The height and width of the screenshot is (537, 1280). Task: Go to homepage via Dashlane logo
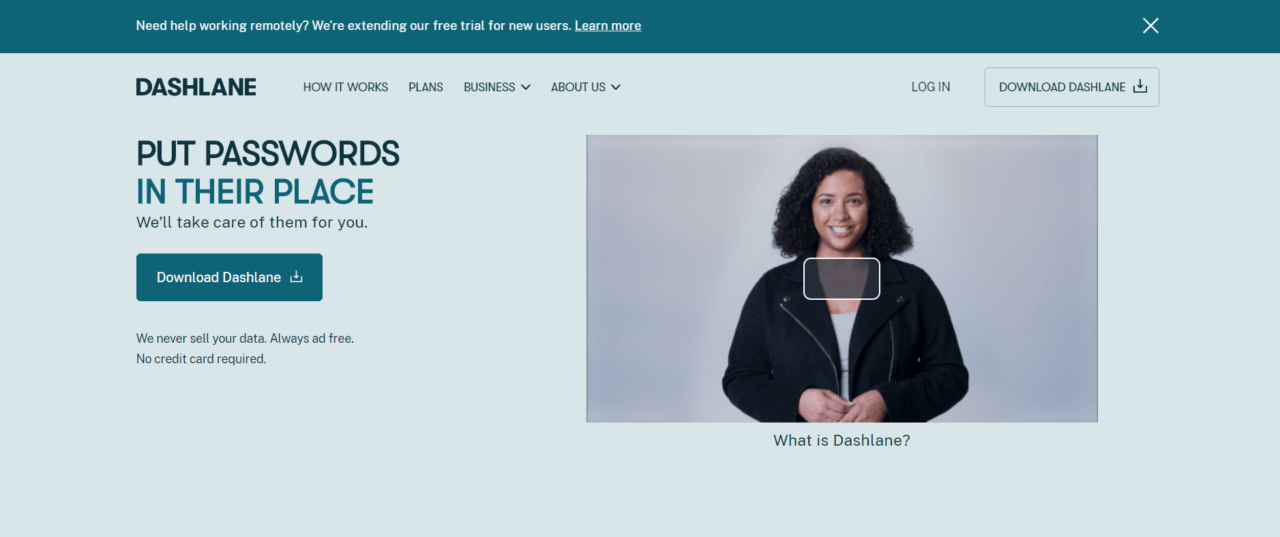[x=196, y=87]
